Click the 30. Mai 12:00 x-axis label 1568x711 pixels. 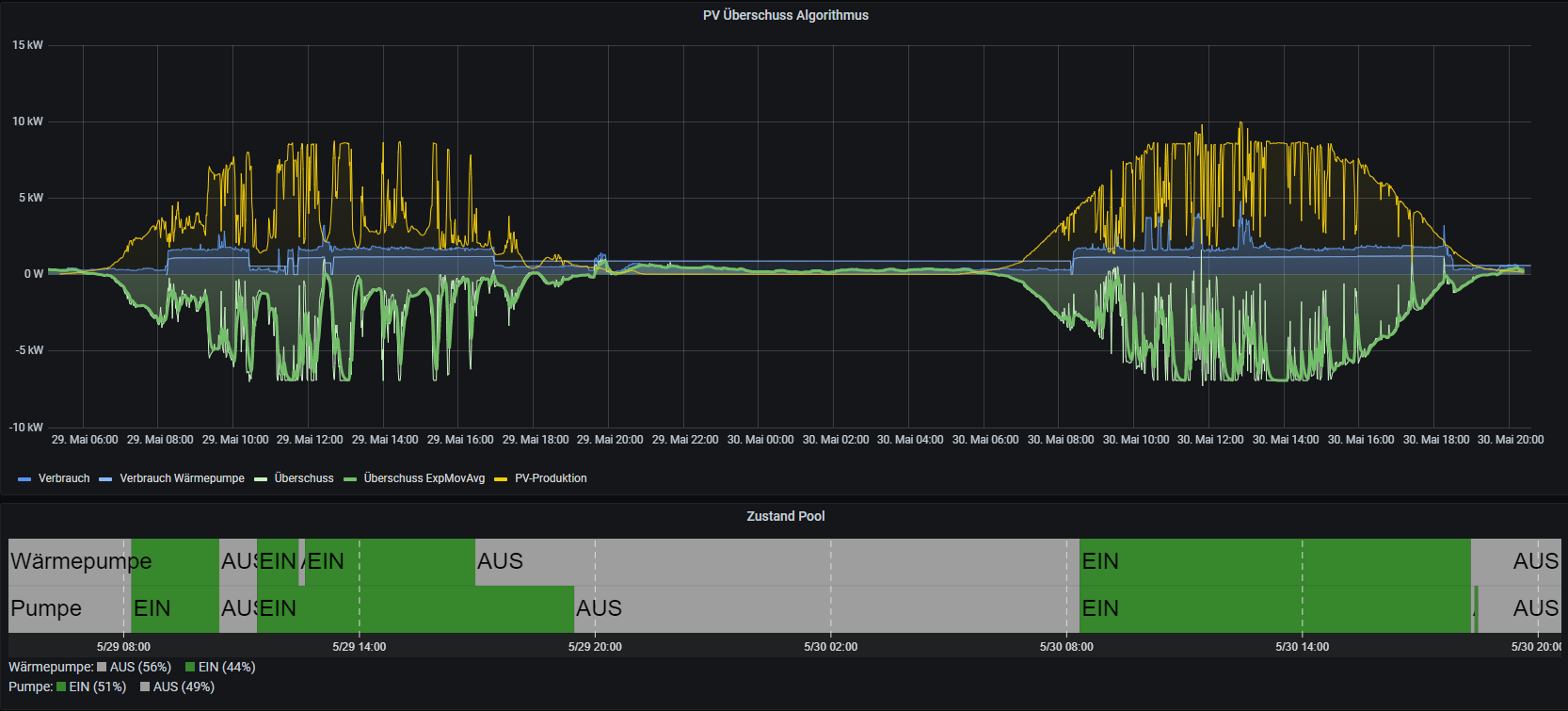pos(1210,440)
